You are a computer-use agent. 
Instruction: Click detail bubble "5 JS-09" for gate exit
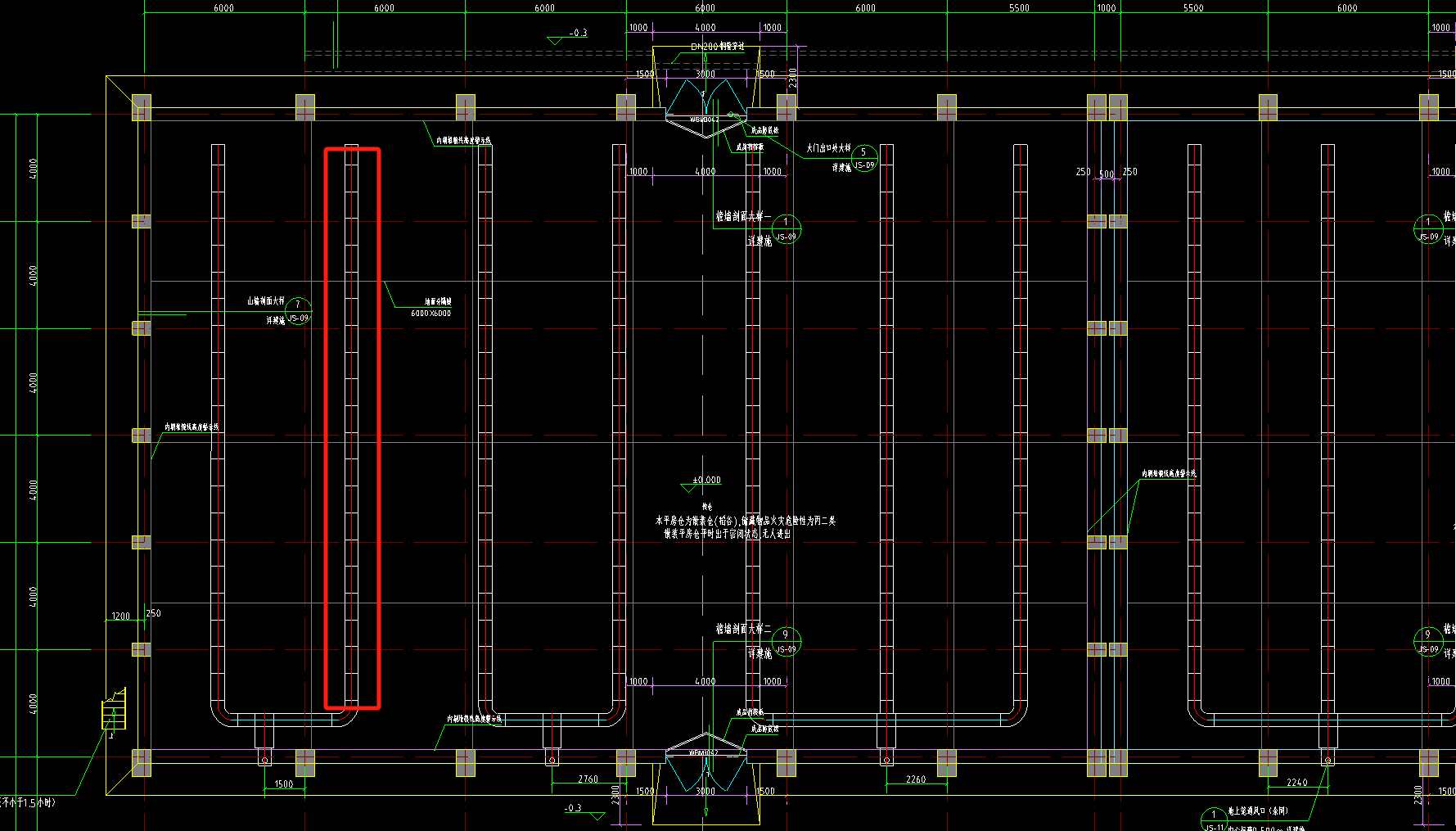(863, 159)
